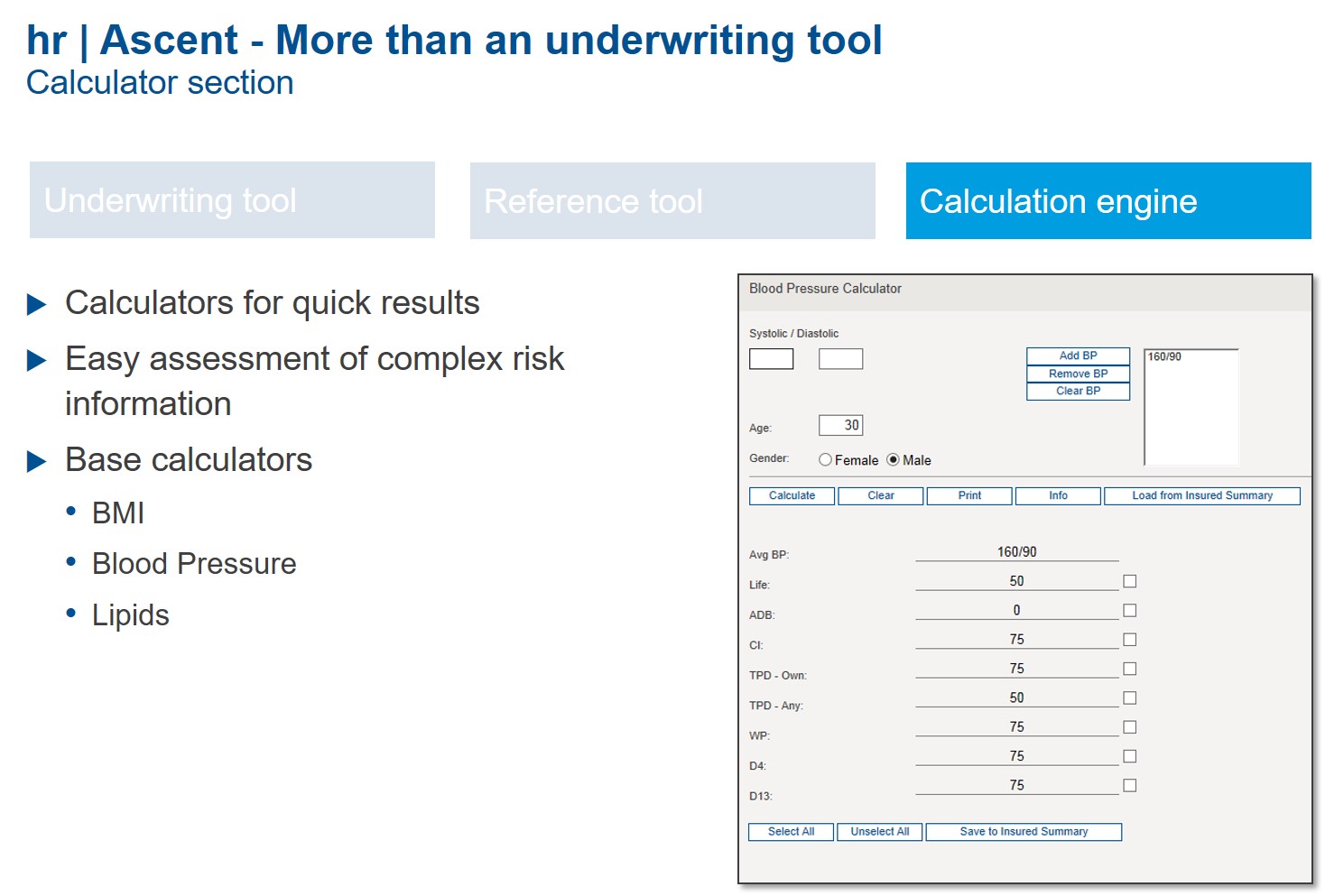Open the Info button
Screen dimensions: 1325x896
click(1059, 495)
